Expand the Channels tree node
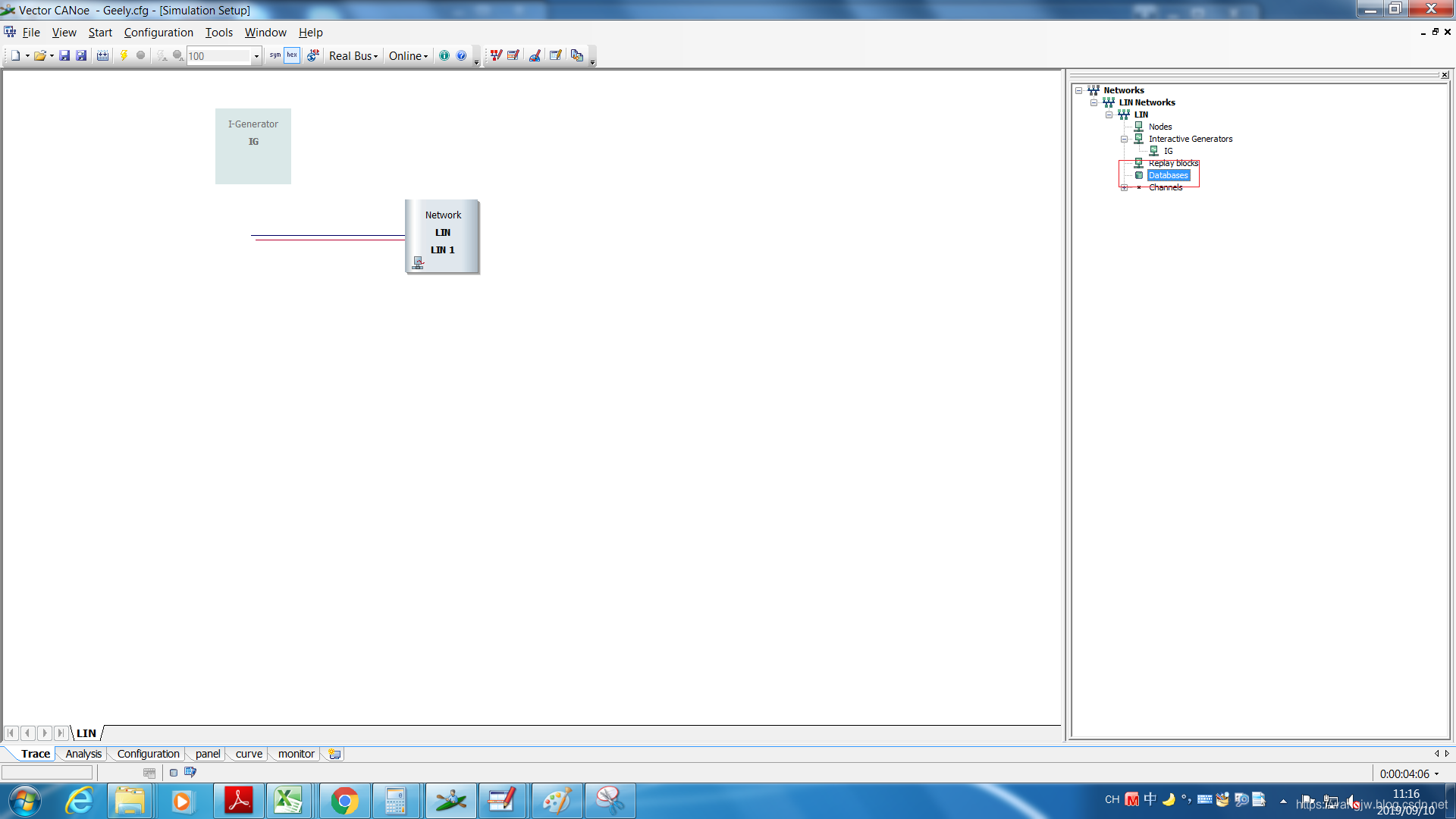1456x819 pixels. pos(1124,187)
